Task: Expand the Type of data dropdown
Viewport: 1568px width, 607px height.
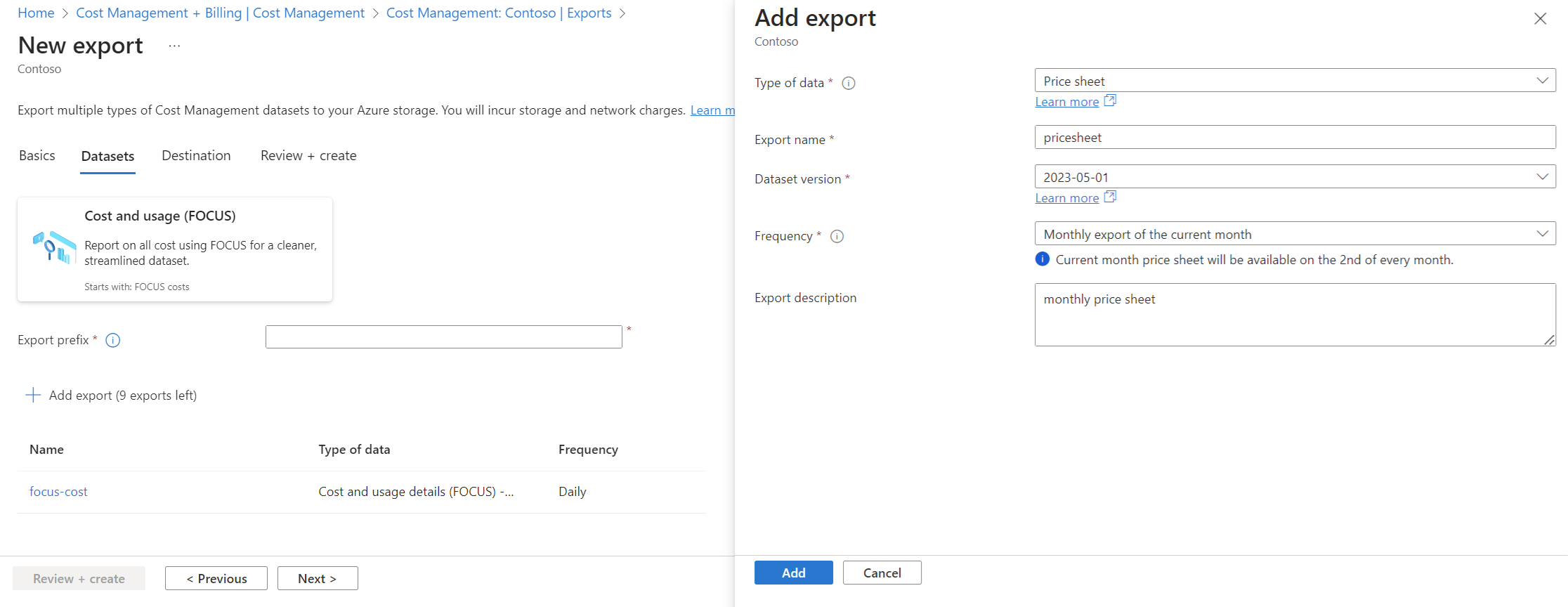Action: [x=1294, y=81]
